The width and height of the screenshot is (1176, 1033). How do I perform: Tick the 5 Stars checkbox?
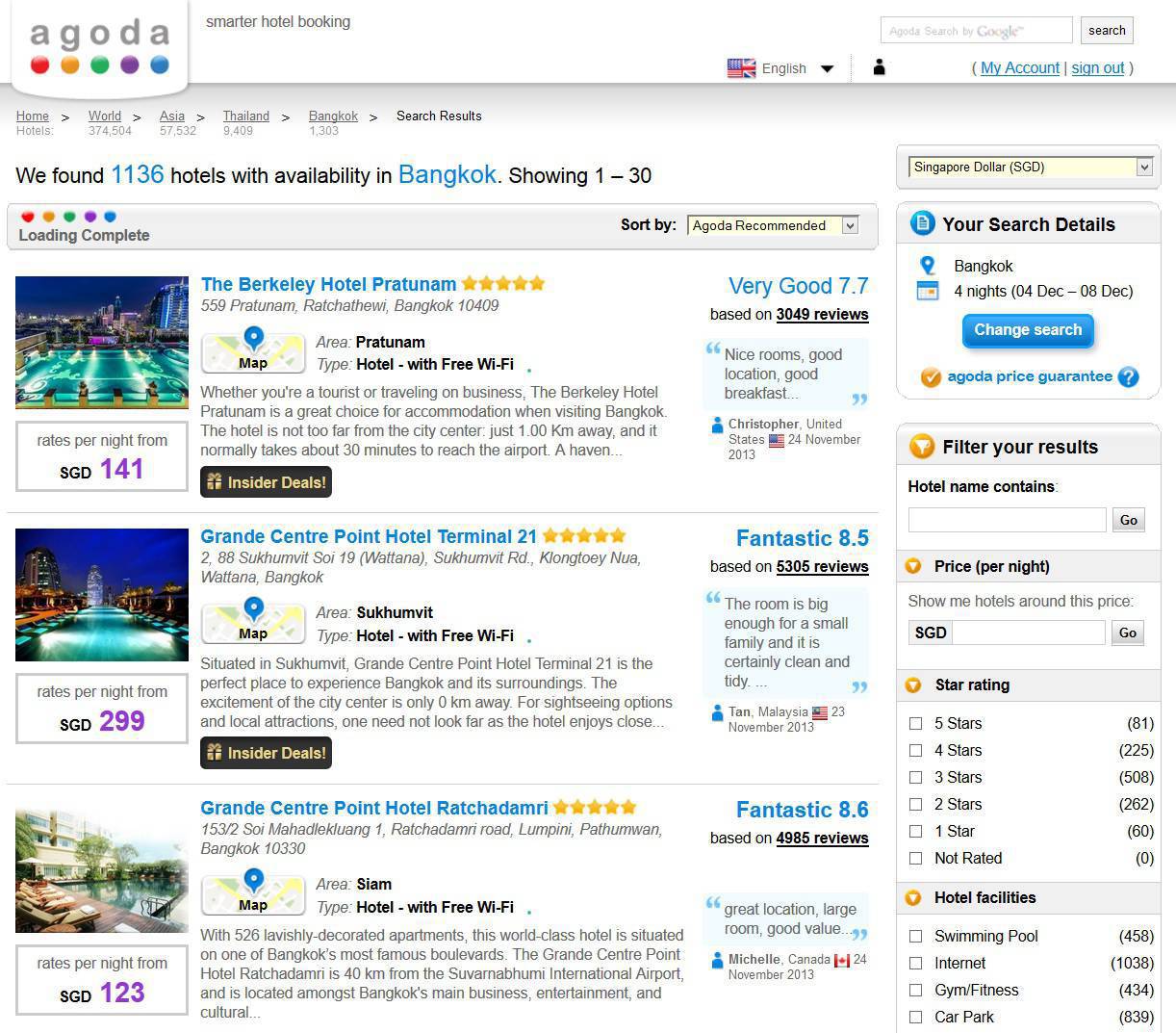point(916,723)
